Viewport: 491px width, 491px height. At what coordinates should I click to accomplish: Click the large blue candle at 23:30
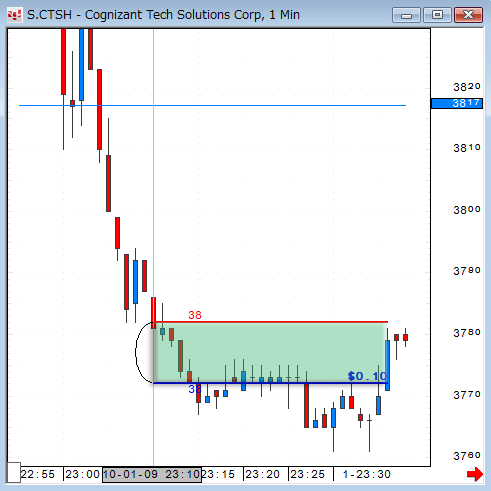pyautogui.click(x=387, y=365)
